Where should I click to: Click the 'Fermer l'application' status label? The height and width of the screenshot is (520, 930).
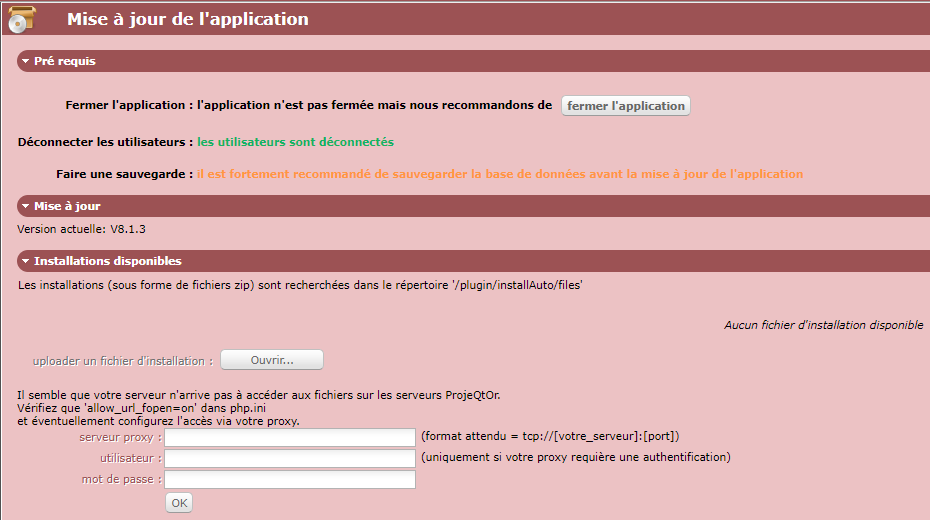tap(129, 105)
